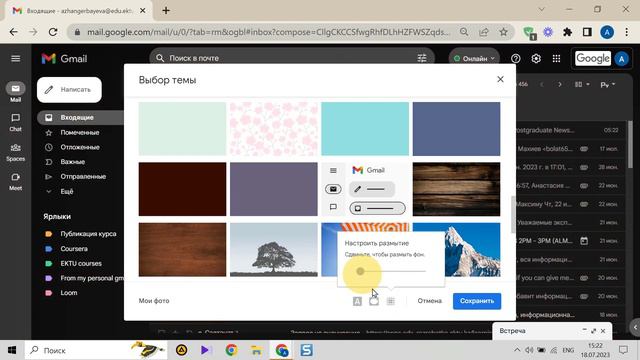640x360 pixels.
Task: Open the Chat section in left rail
Action: coord(16,122)
